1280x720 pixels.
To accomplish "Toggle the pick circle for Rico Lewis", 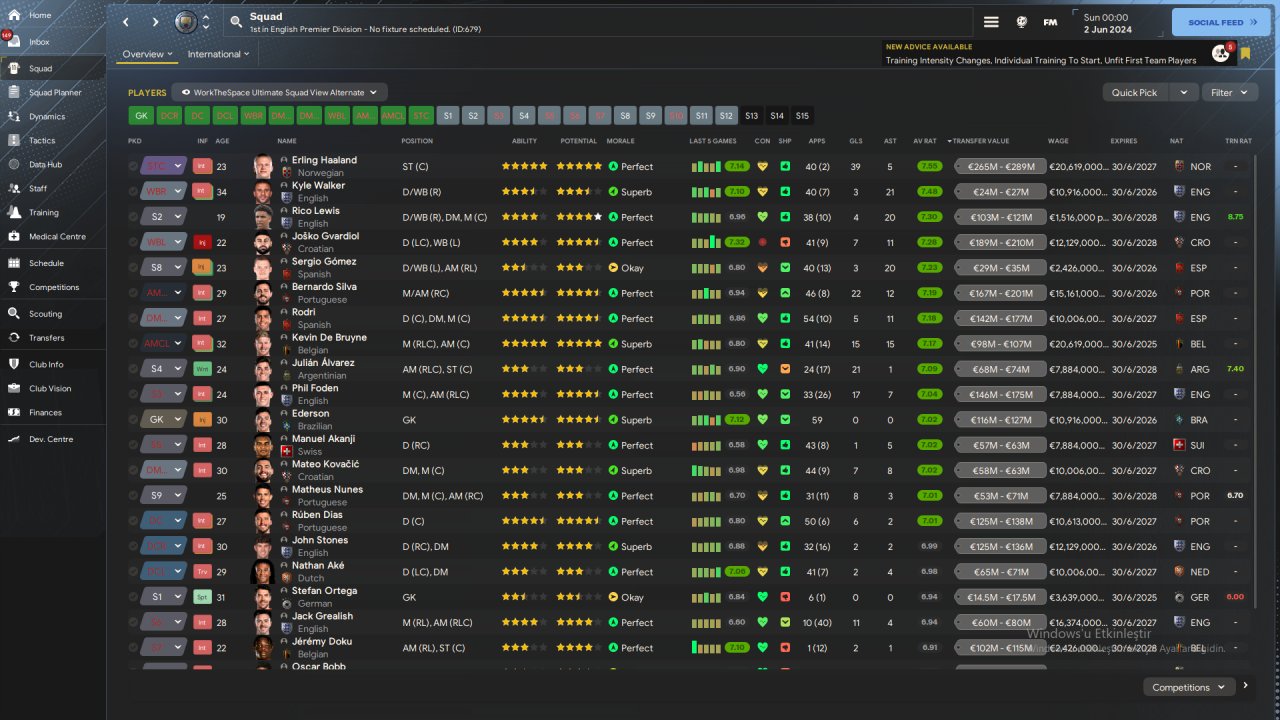I will (134, 217).
